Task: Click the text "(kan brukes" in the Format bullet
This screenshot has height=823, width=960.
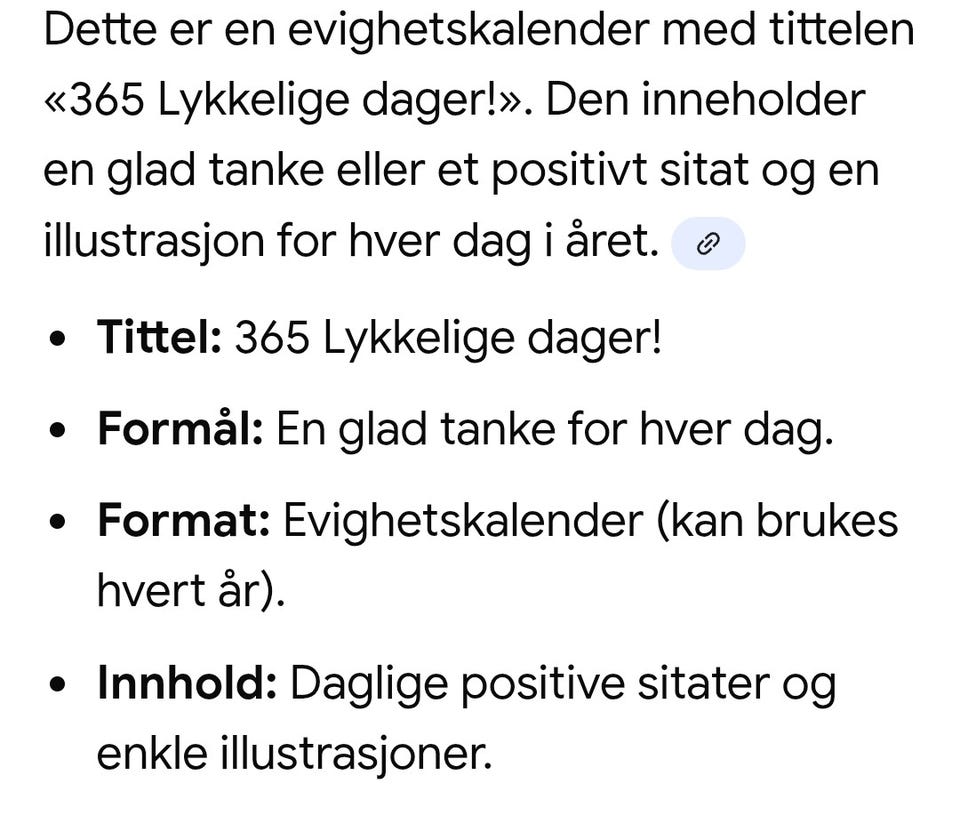Action: [x=777, y=522]
